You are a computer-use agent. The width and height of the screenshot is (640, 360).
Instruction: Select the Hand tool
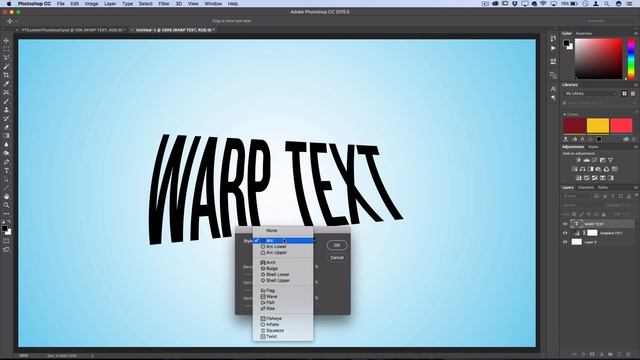click(x=6, y=197)
